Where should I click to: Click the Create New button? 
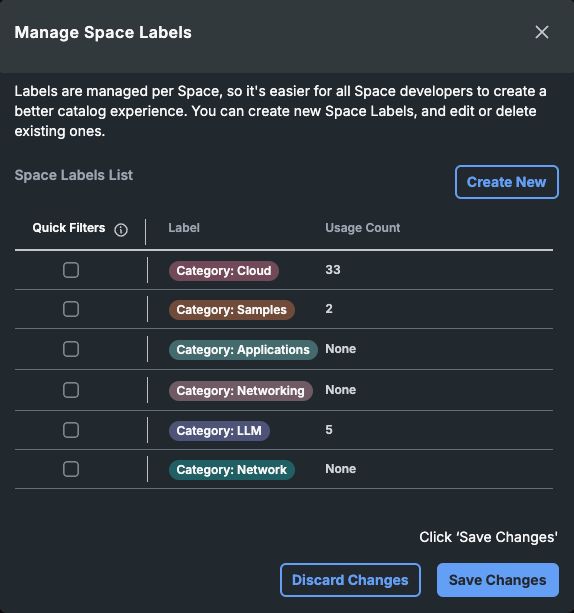(507, 182)
